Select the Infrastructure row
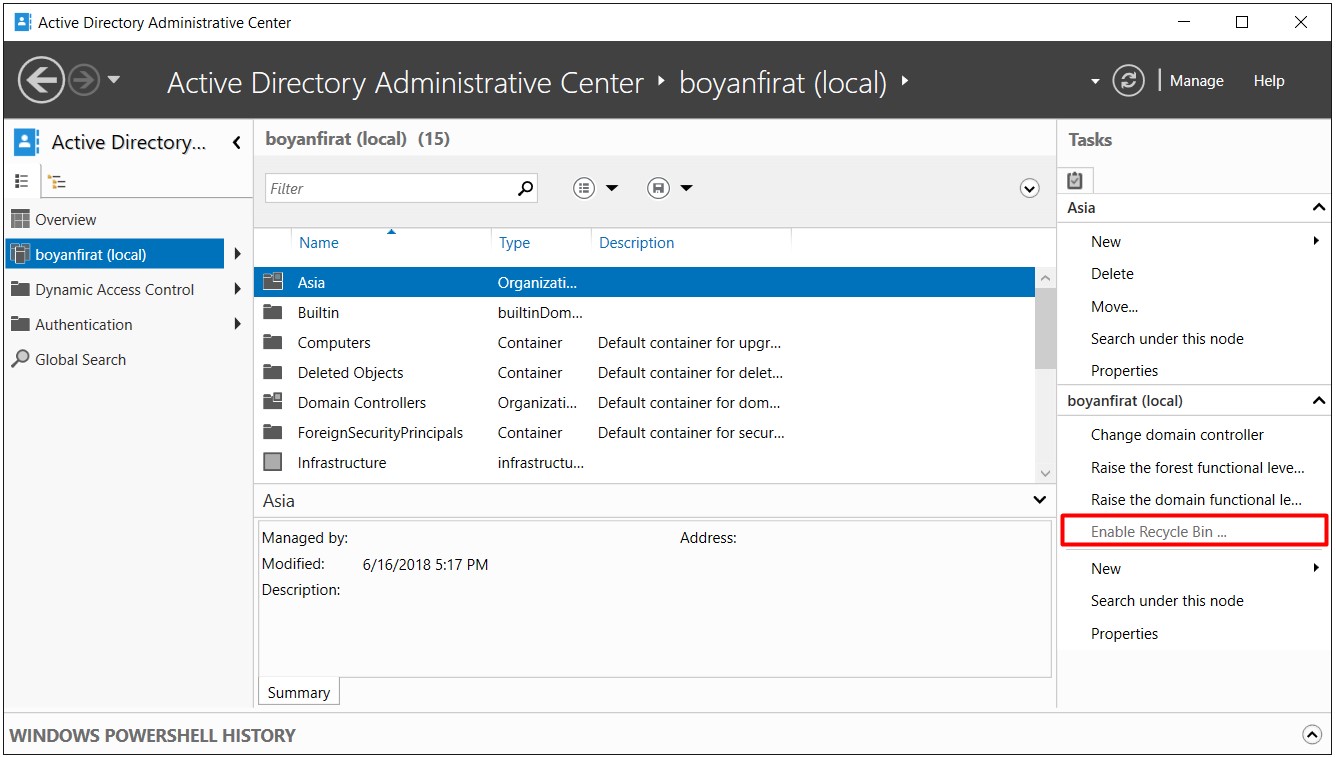 coord(645,463)
